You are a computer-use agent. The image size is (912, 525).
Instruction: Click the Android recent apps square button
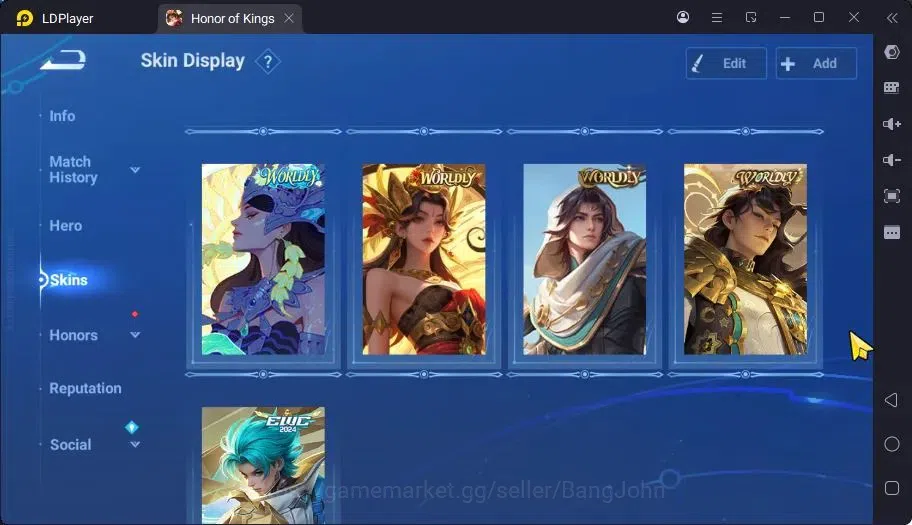point(892,488)
